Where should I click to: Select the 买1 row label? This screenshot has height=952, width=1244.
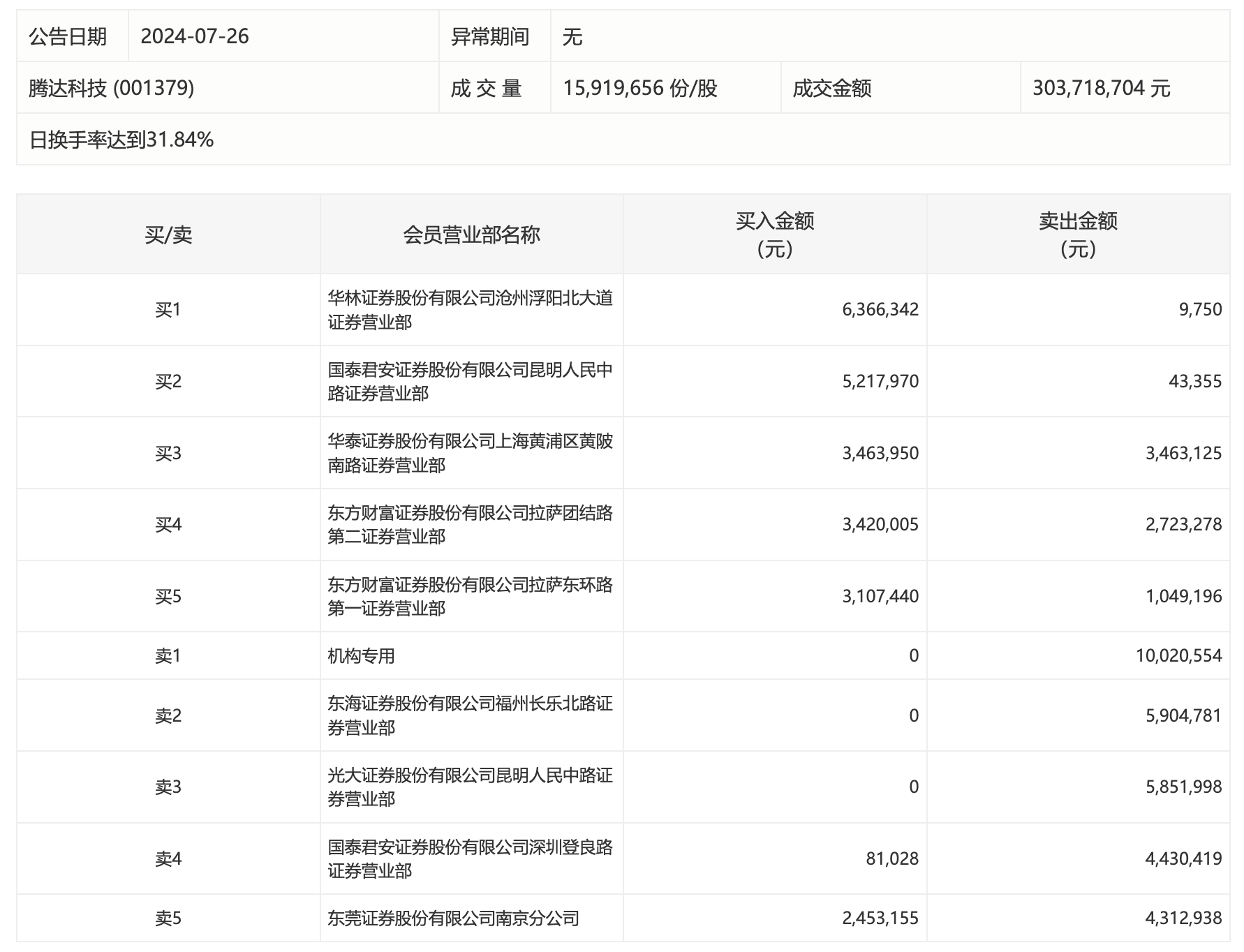coord(168,309)
